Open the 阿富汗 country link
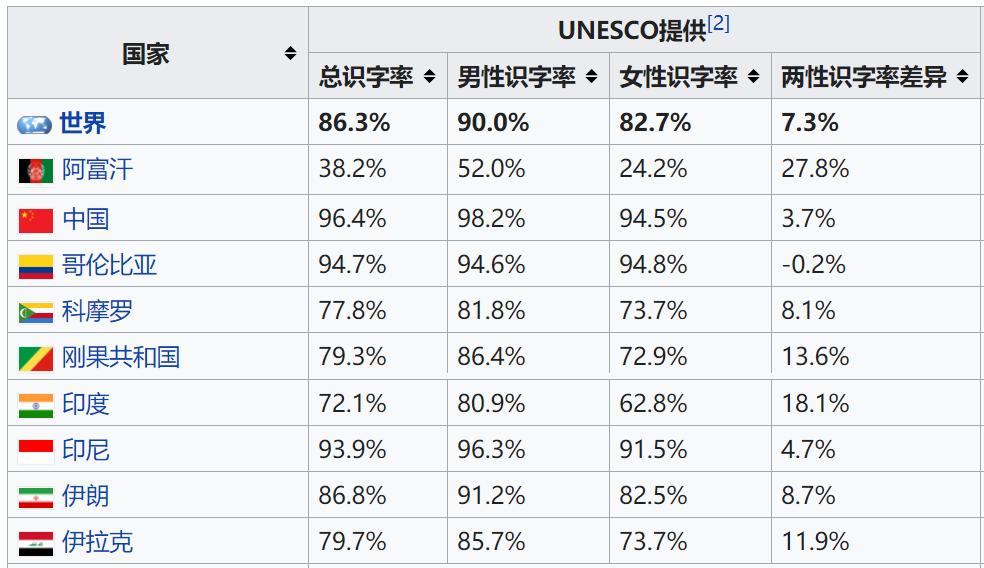984x568 pixels. (x=97, y=169)
